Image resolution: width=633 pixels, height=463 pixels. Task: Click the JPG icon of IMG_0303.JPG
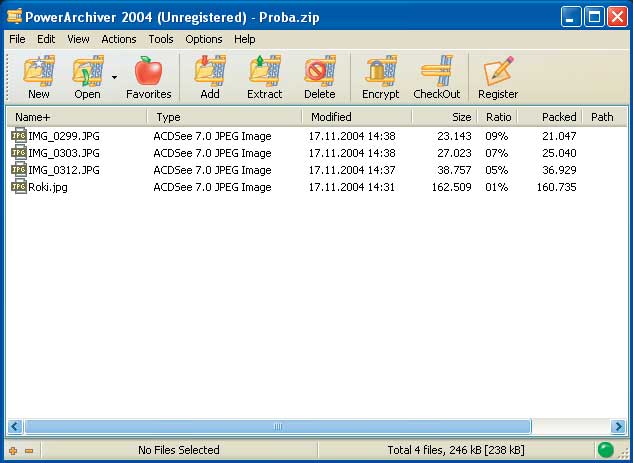(x=19, y=153)
